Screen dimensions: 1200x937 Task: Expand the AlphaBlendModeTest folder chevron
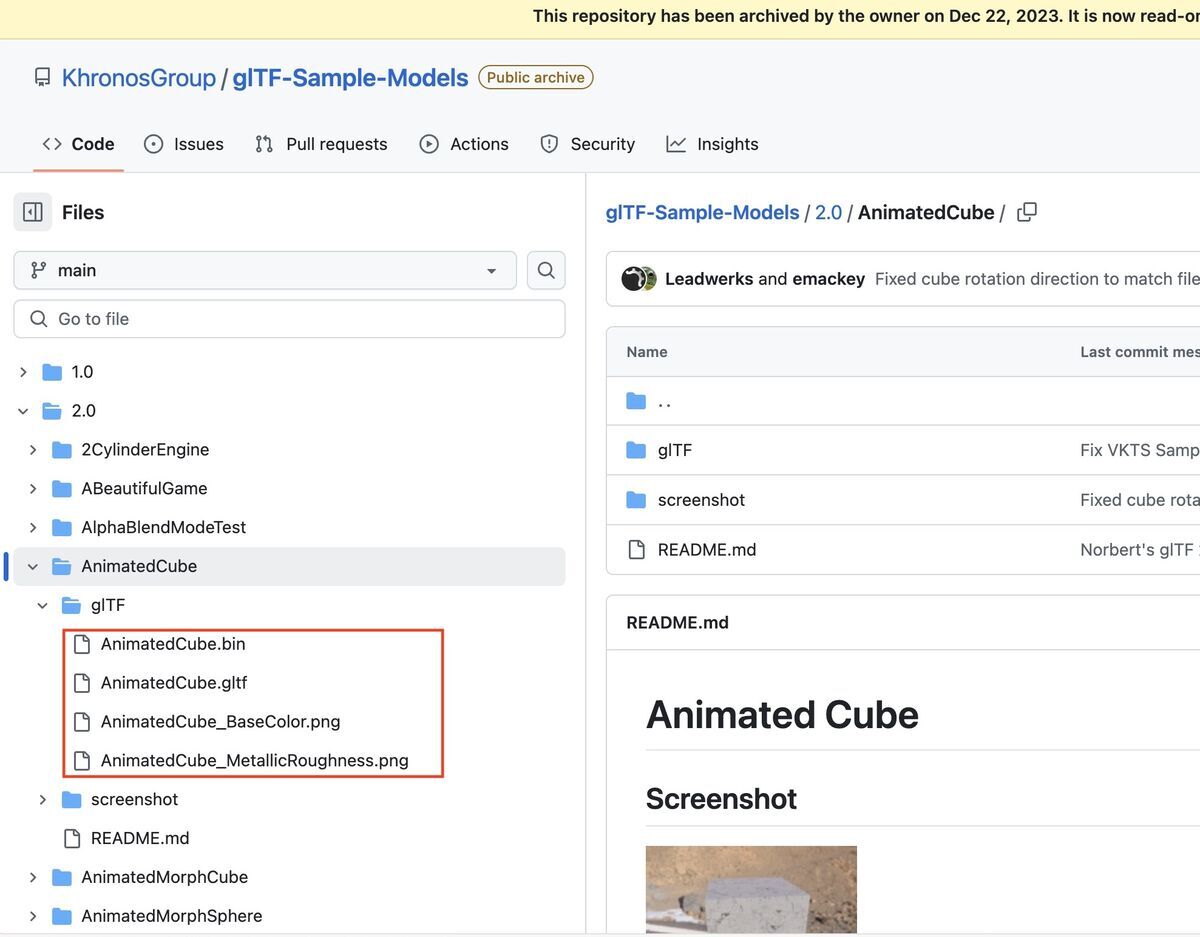[33, 527]
